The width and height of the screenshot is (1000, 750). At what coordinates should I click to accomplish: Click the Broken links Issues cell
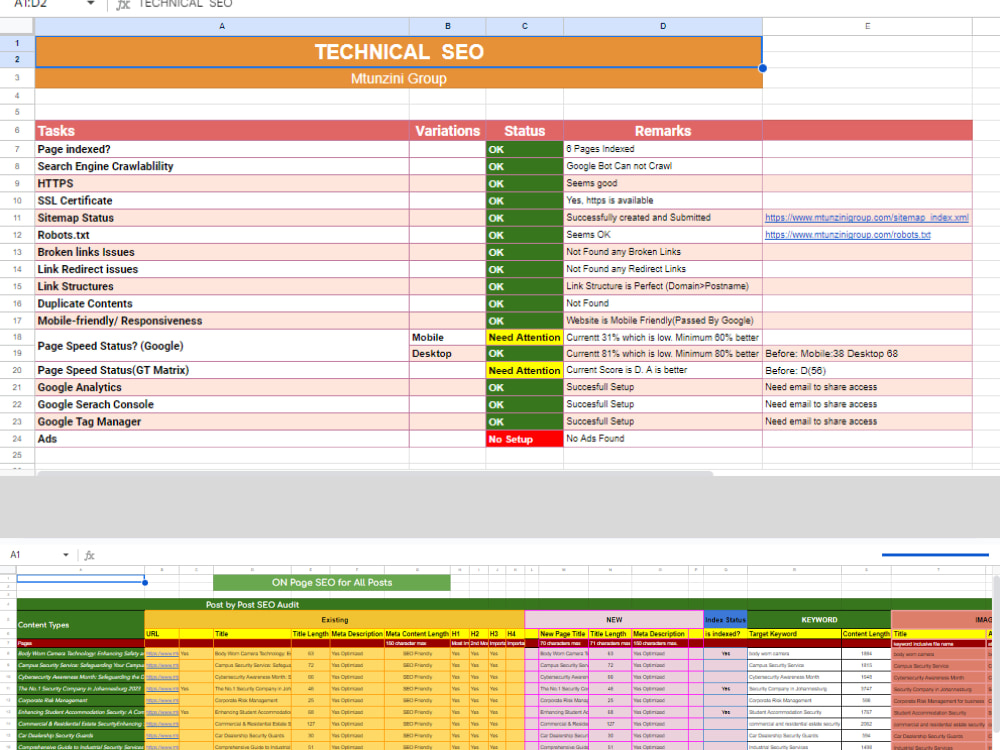click(x=222, y=253)
